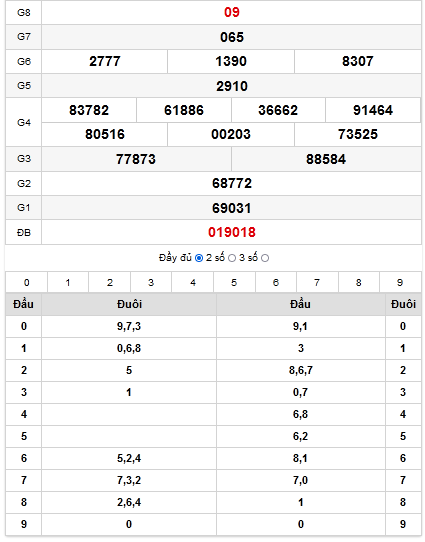
Task: Filter results by digit 5
Action: (x=234, y=282)
